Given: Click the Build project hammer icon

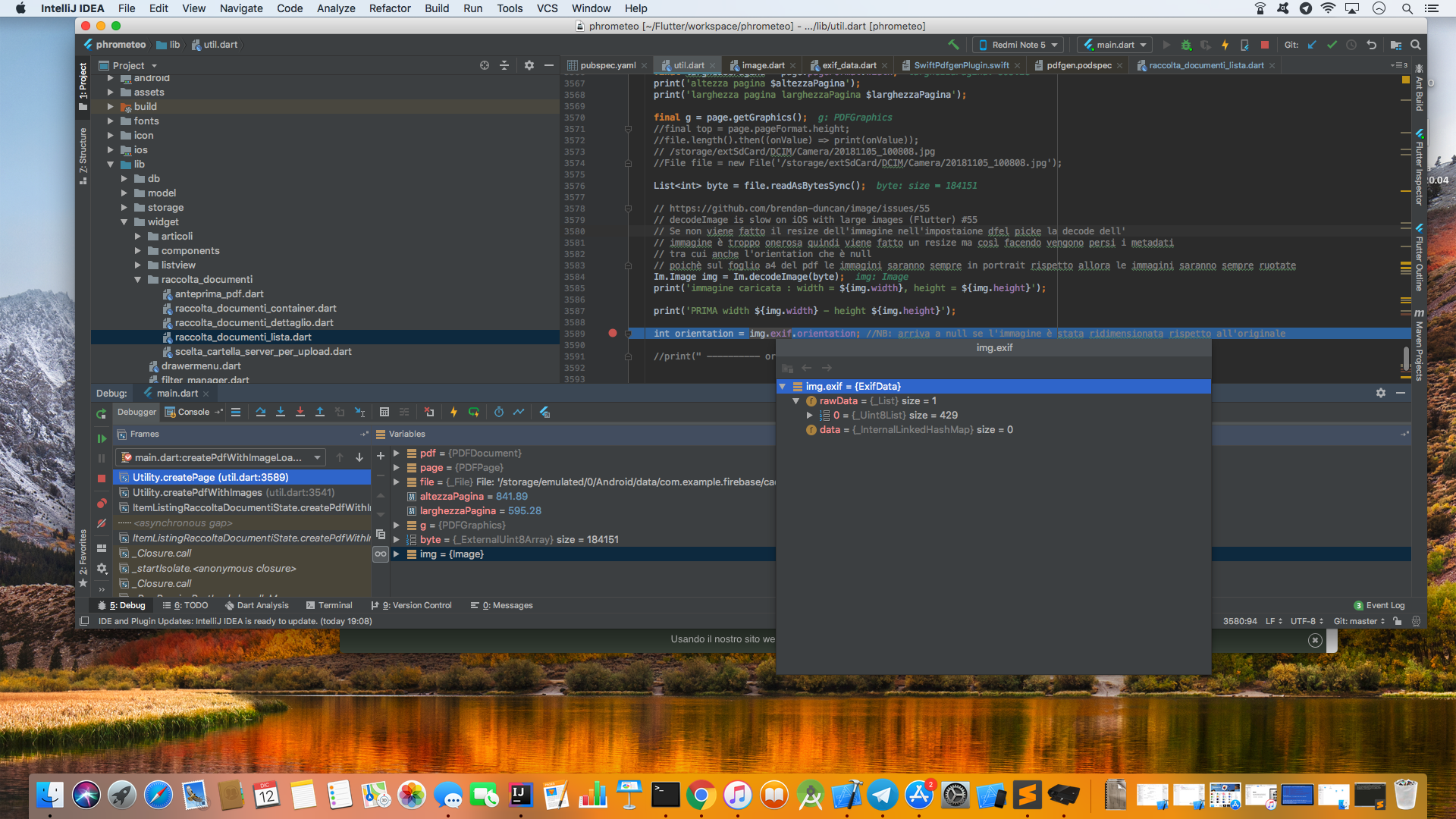Looking at the screenshot, I should (x=953, y=45).
